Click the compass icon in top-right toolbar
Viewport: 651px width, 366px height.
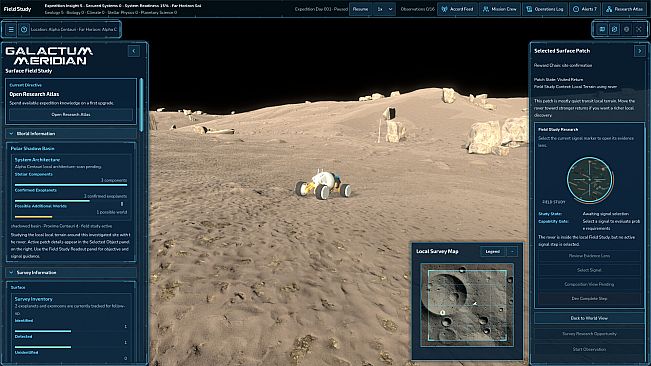[x=614, y=29]
